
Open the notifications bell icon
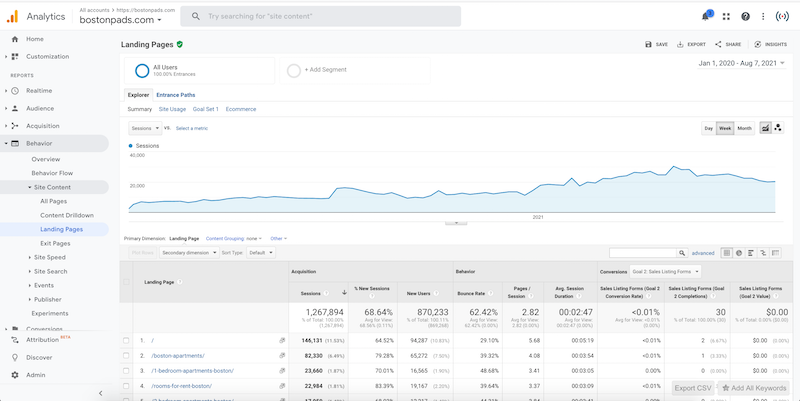pyautogui.click(x=705, y=16)
